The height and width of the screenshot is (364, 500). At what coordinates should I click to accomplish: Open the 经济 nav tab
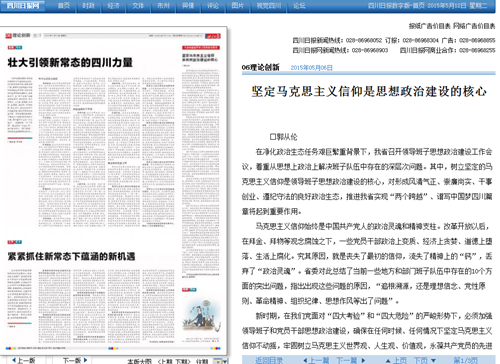click(113, 6)
